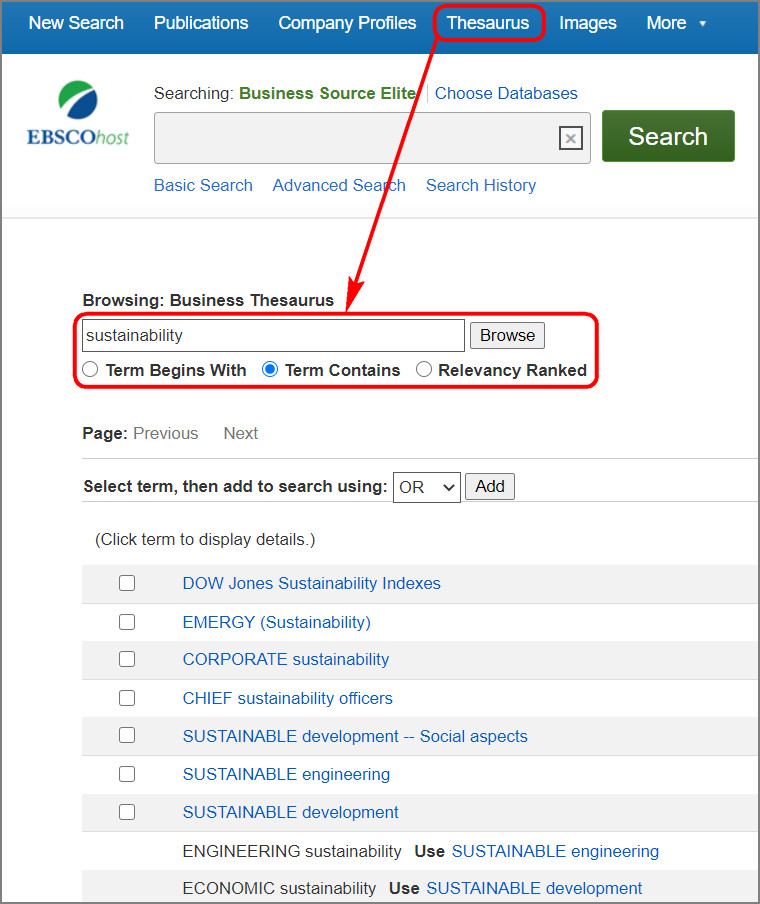Select the Term Contains radio button
This screenshot has width=760, height=904.
tap(270, 370)
